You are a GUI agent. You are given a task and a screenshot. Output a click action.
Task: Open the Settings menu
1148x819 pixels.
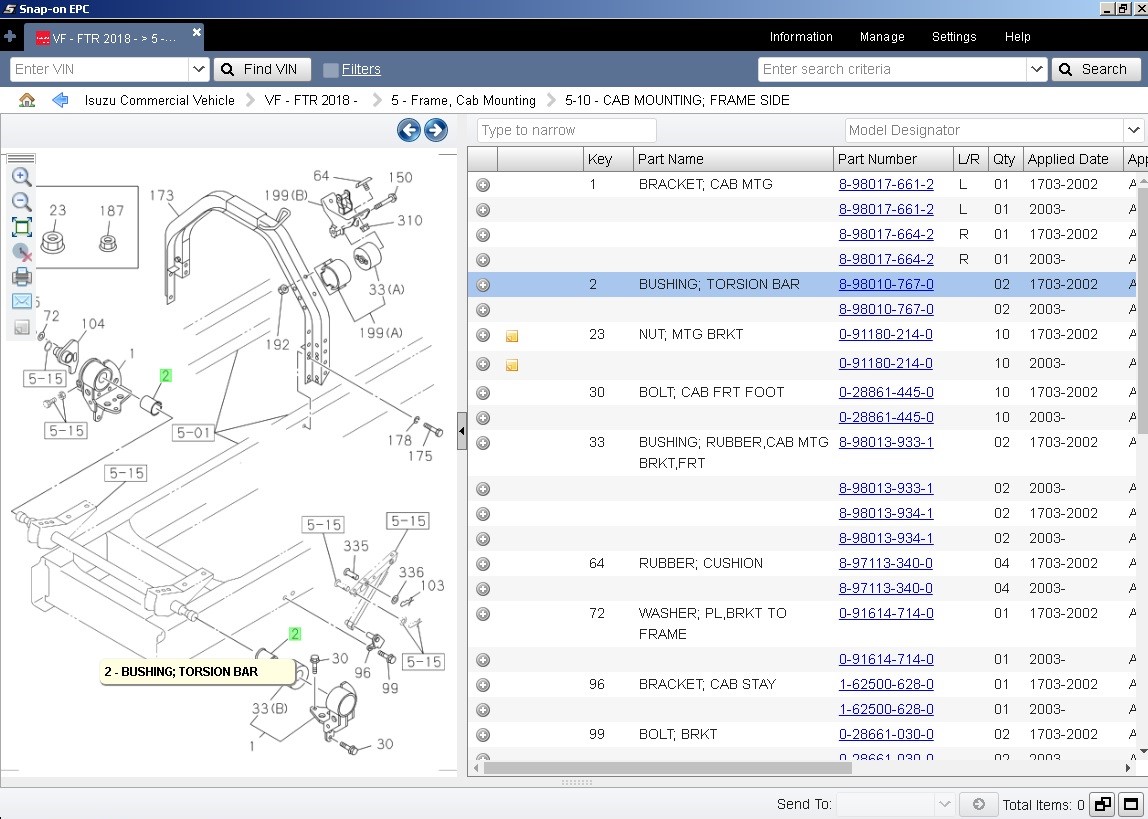pyautogui.click(x=953, y=37)
